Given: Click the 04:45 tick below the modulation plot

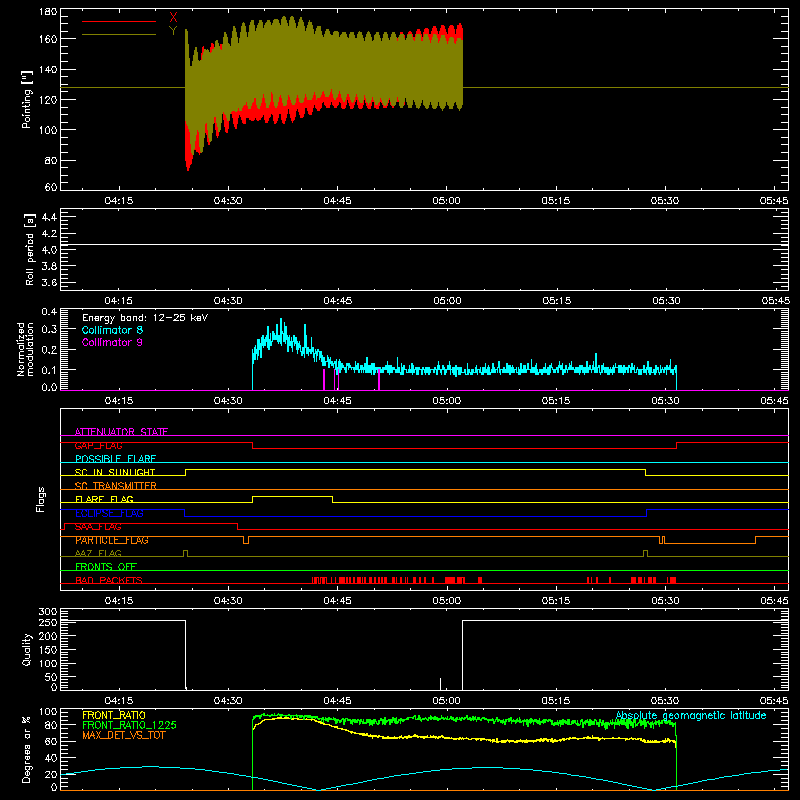Looking at the screenshot, I should pyautogui.click(x=337, y=401).
